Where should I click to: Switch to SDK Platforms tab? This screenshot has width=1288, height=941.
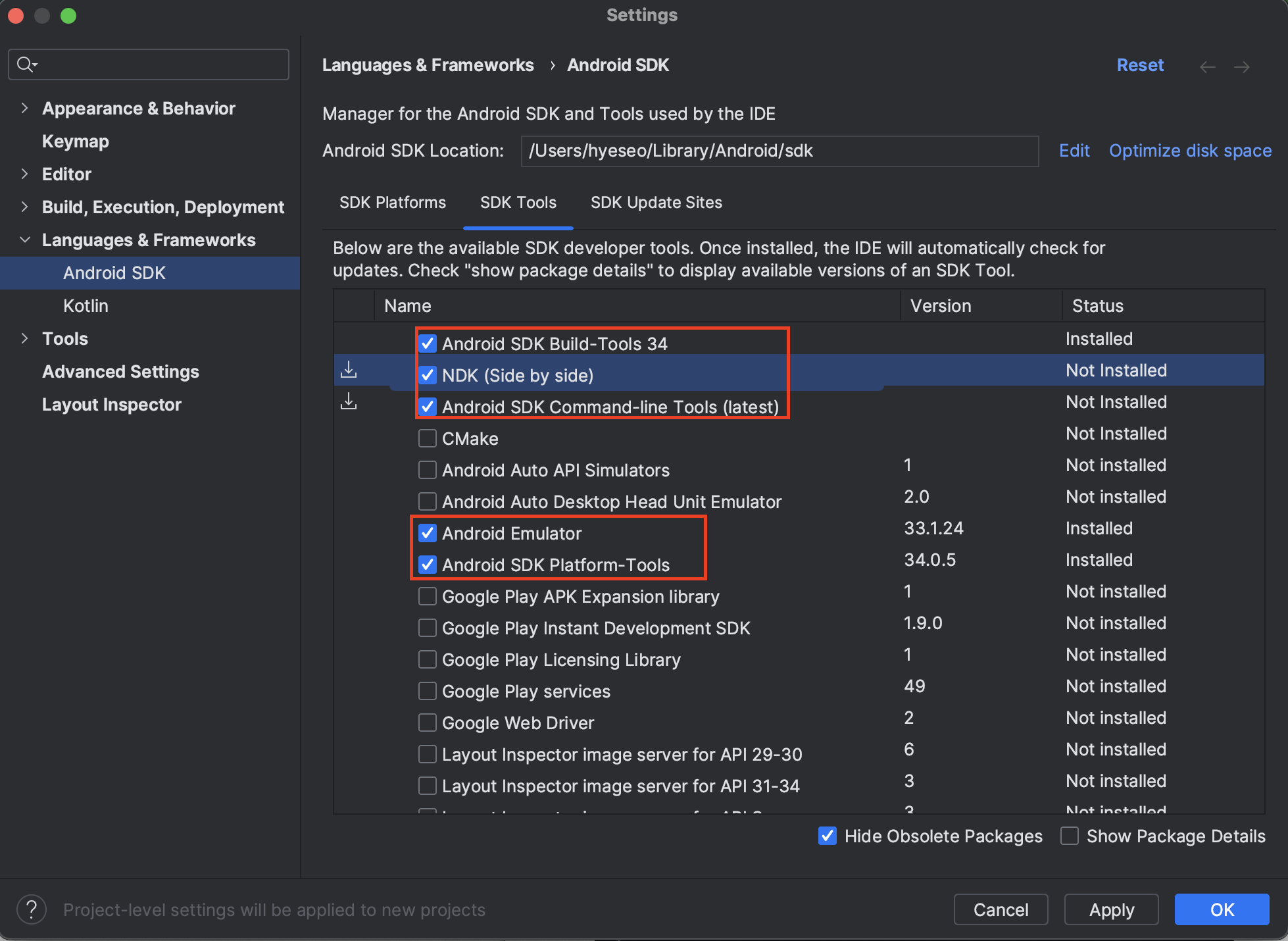coord(393,202)
